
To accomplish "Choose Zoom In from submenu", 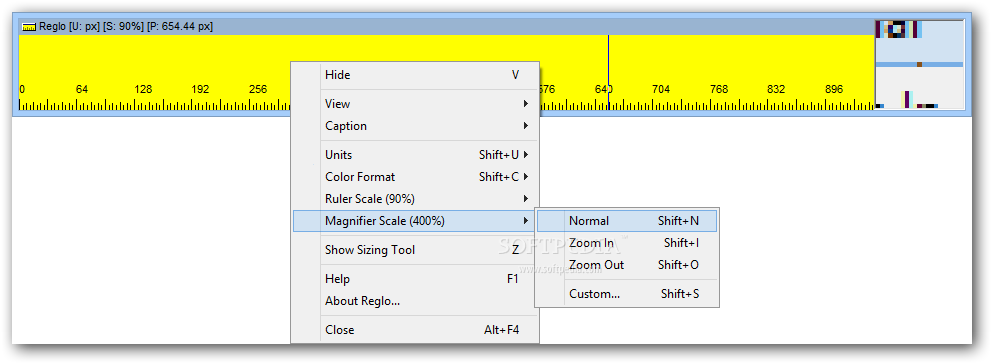I will coord(627,243).
